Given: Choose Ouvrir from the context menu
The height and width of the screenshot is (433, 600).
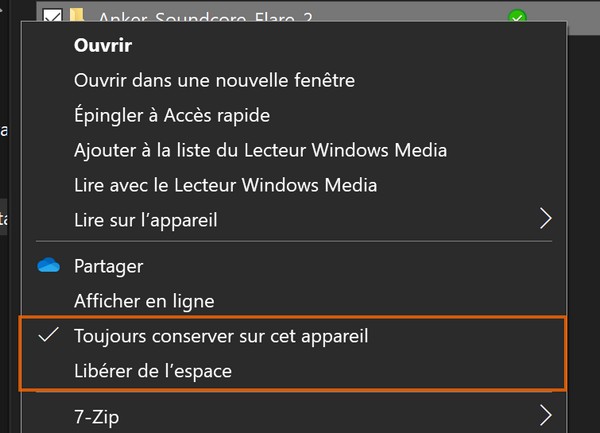Looking at the screenshot, I should click(x=103, y=46).
